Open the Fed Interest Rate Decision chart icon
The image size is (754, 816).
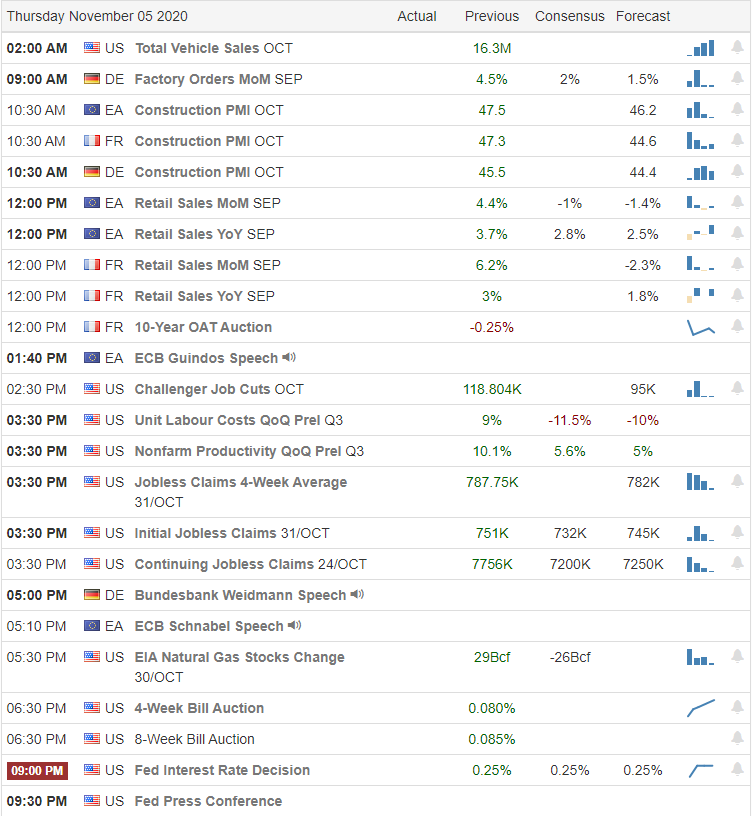click(x=700, y=770)
